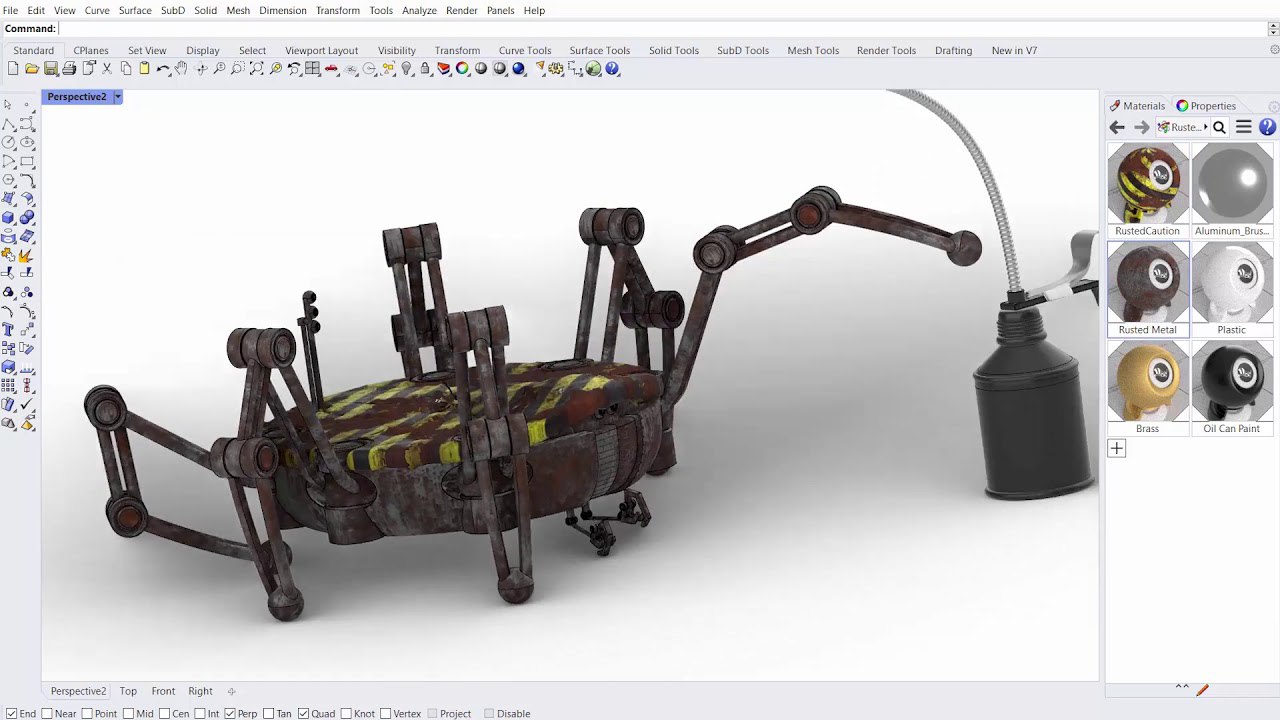The width and height of the screenshot is (1280, 720).
Task: Click the blue Help icon in Materials panel
Action: point(1267,127)
